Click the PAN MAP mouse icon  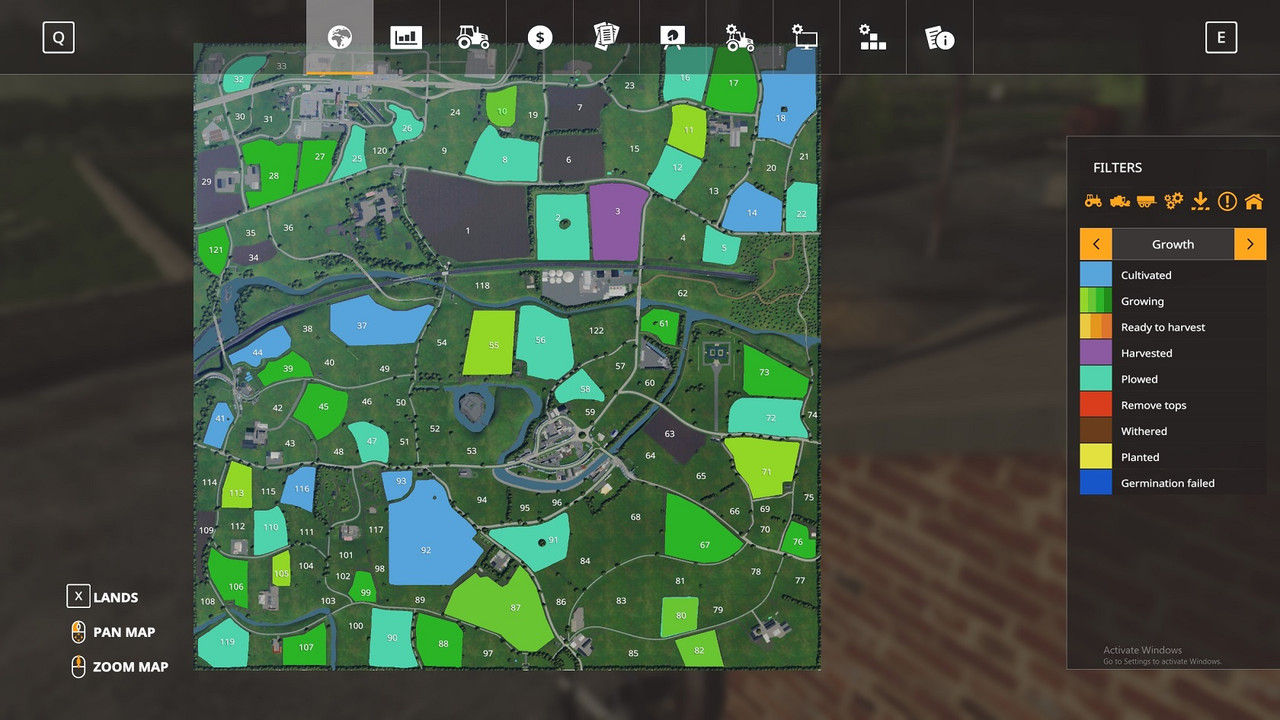click(78, 632)
